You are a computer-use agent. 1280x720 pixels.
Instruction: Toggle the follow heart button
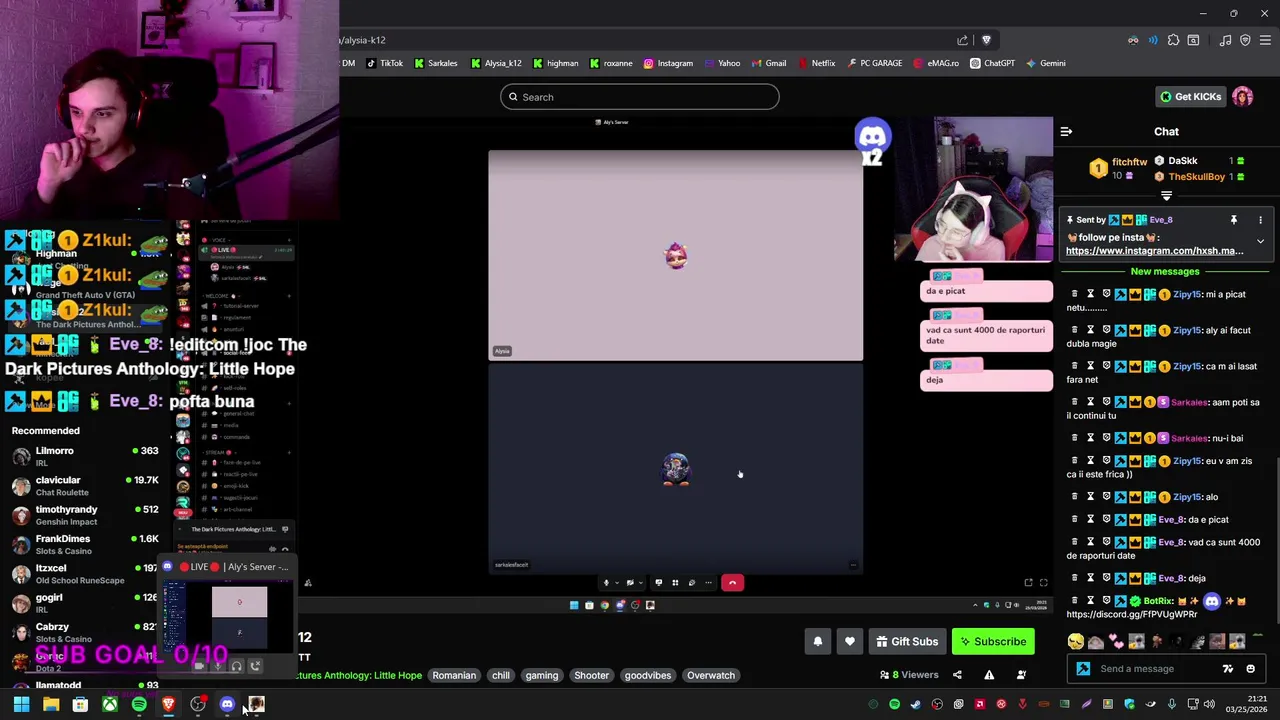[x=850, y=642]
